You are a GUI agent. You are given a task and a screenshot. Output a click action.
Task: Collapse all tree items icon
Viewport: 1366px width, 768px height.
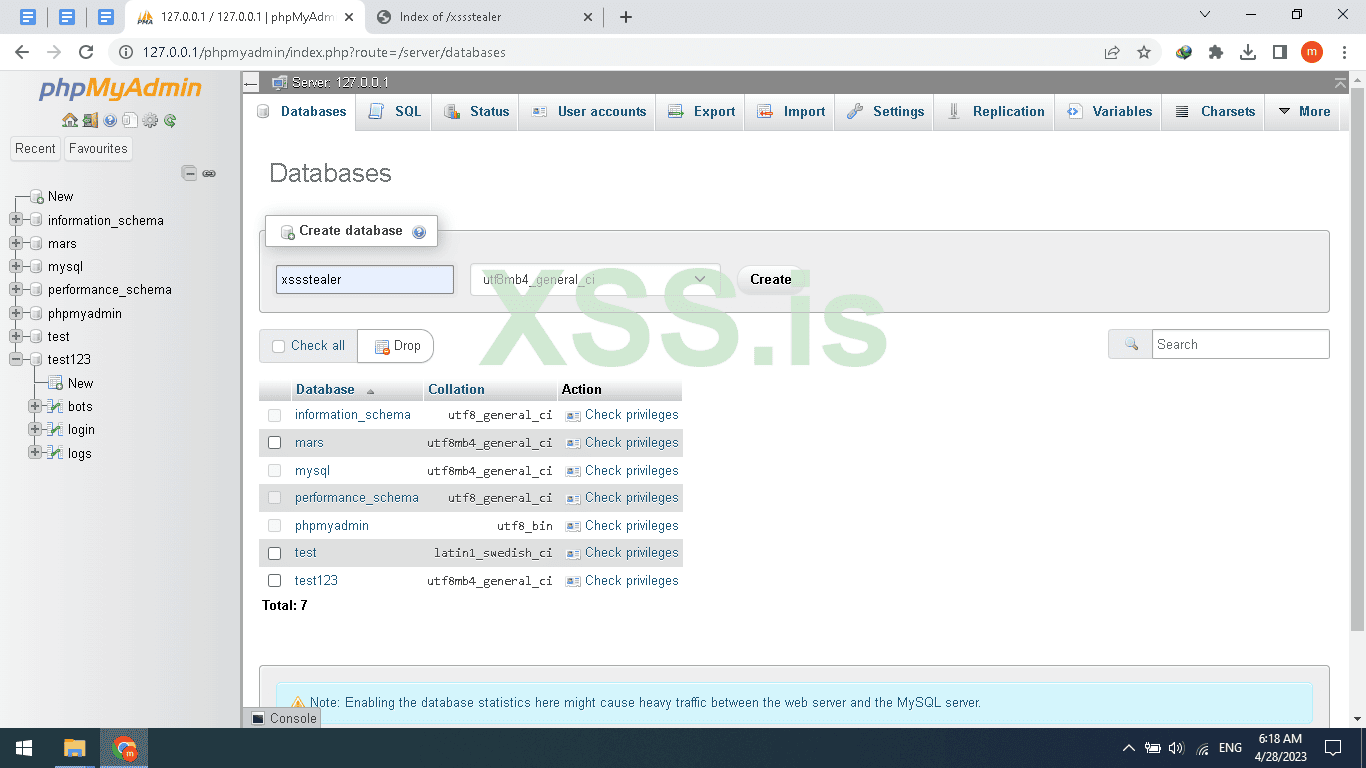(189, 173)
